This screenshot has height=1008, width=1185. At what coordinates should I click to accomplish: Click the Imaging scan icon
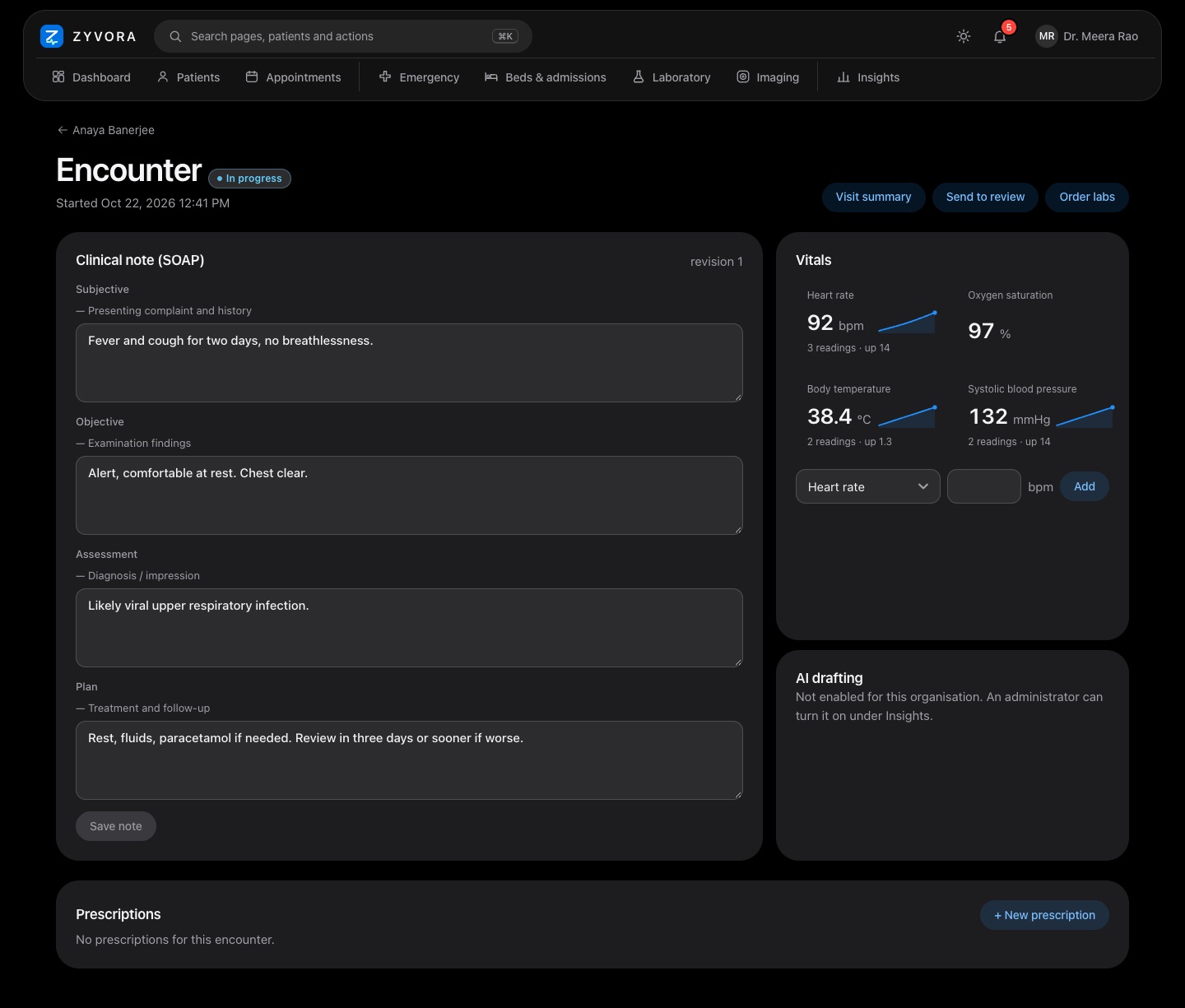click(743, 77)
